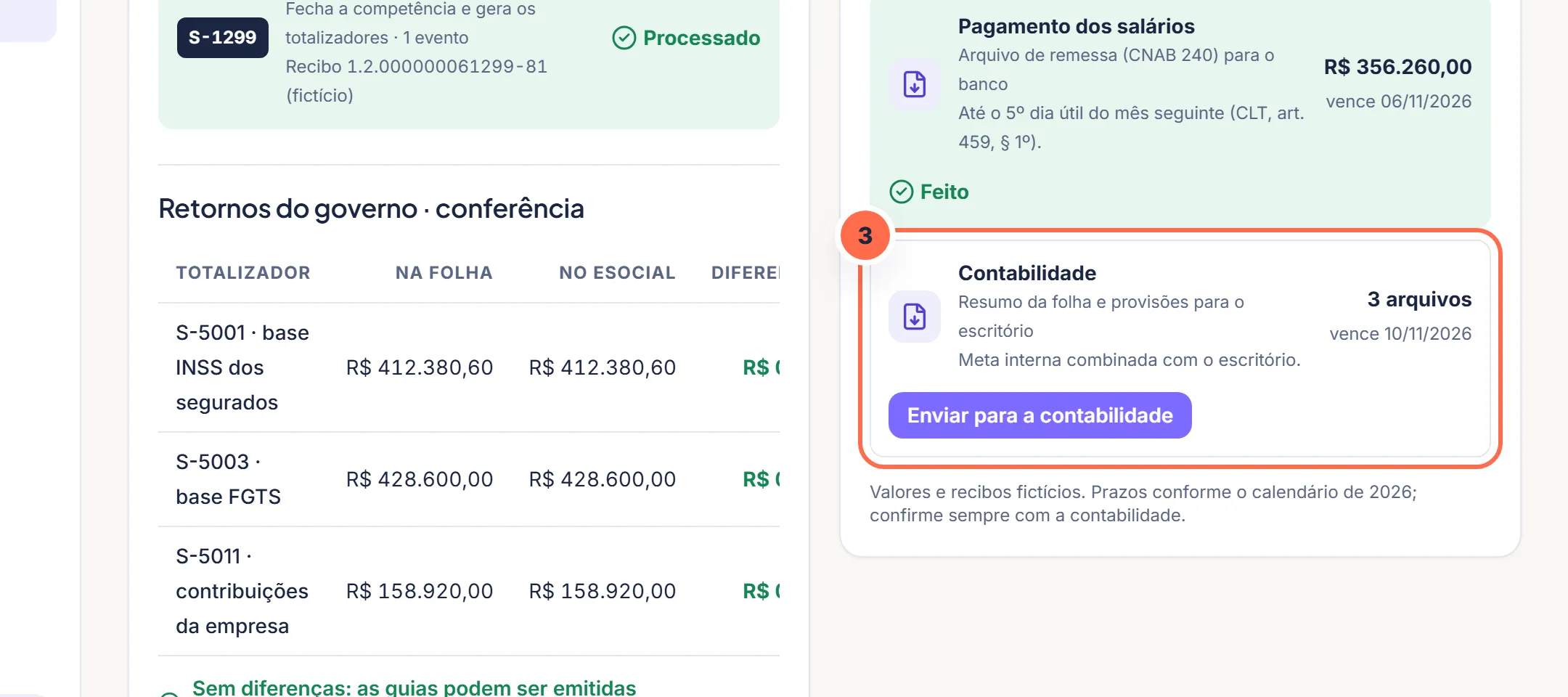Click the Recibo 1.2.000000061299-81 text

pos(416,67)
